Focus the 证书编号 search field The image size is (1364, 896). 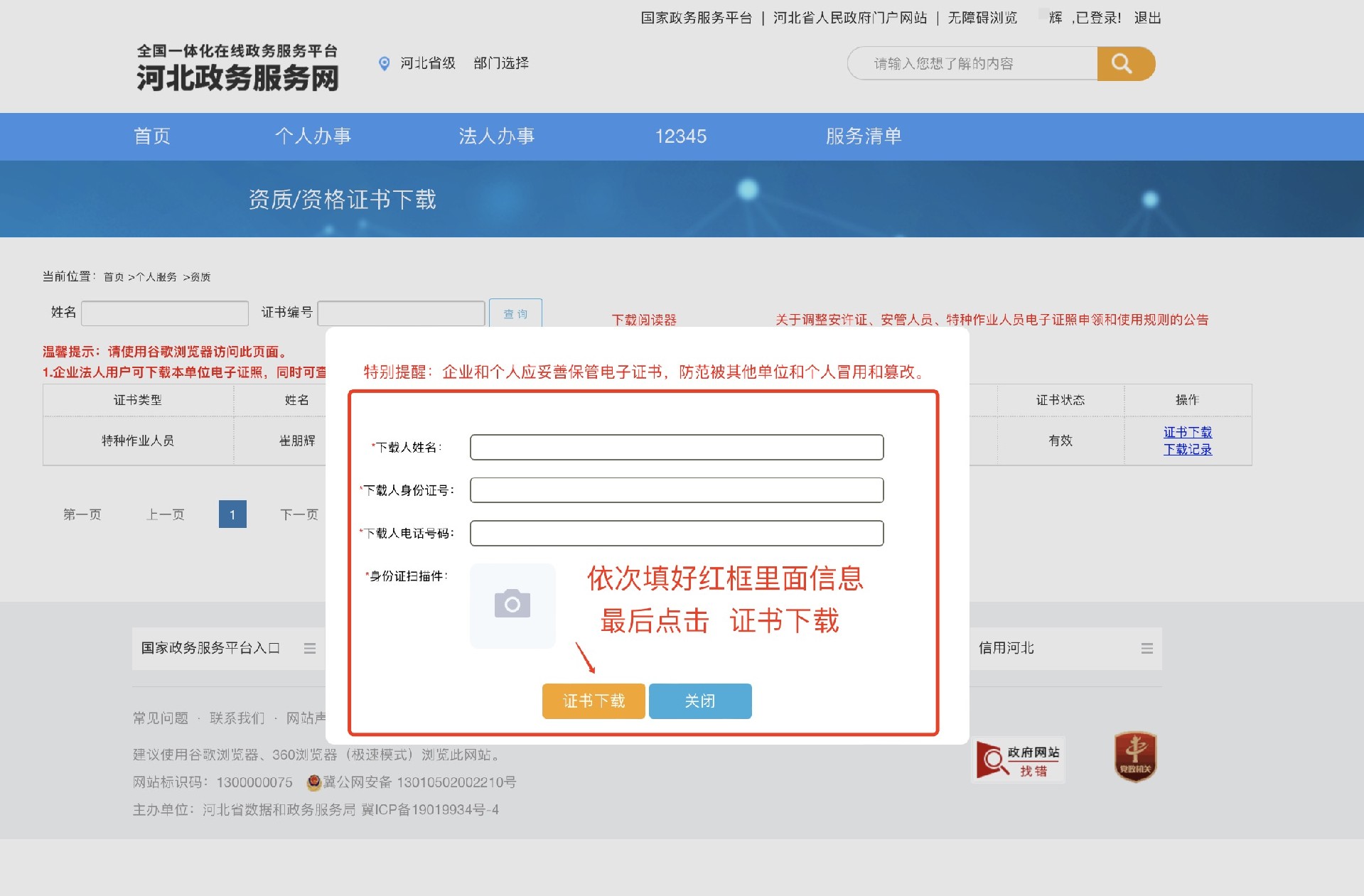pos(401,313)
